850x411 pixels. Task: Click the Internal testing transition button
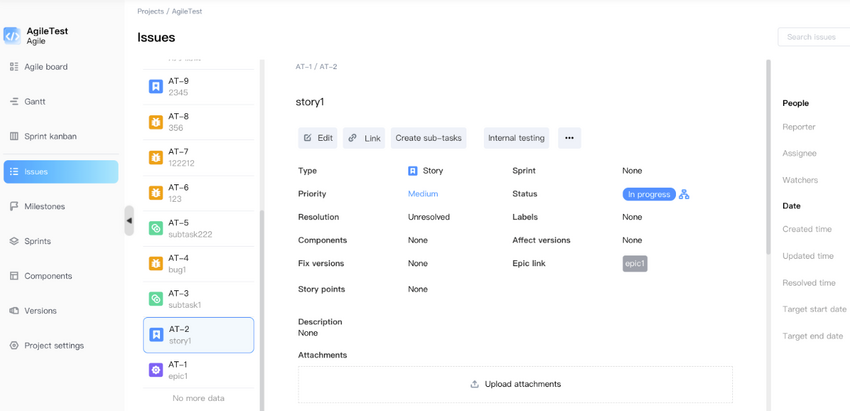coord(516,138)
